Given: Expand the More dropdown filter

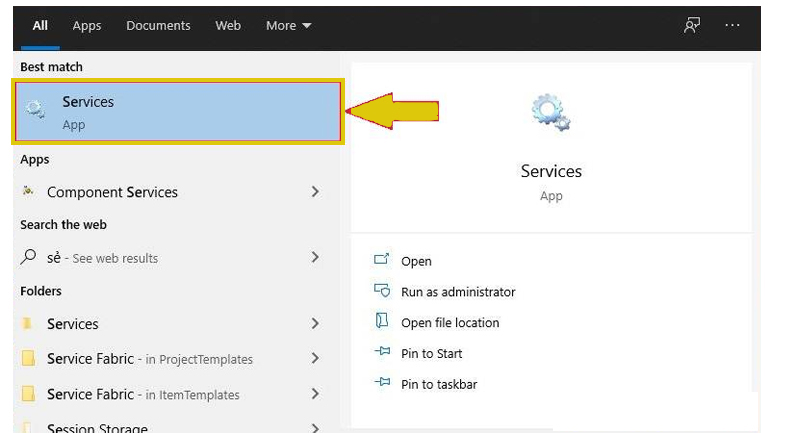Looking at the screenshot, I should [288, 26].
